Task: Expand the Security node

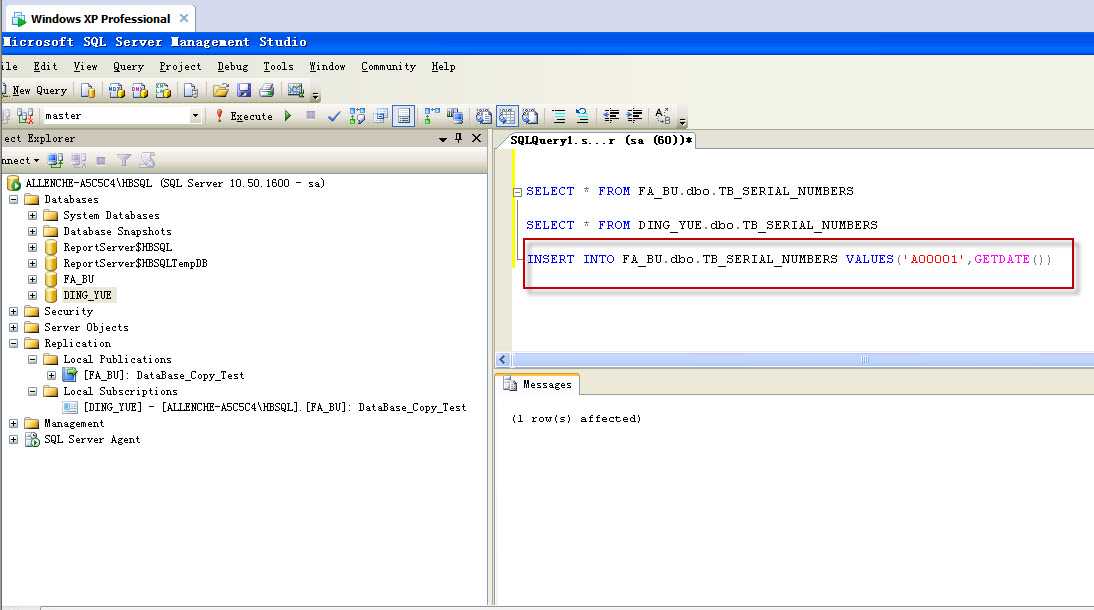Action: [x=13, y=312]
